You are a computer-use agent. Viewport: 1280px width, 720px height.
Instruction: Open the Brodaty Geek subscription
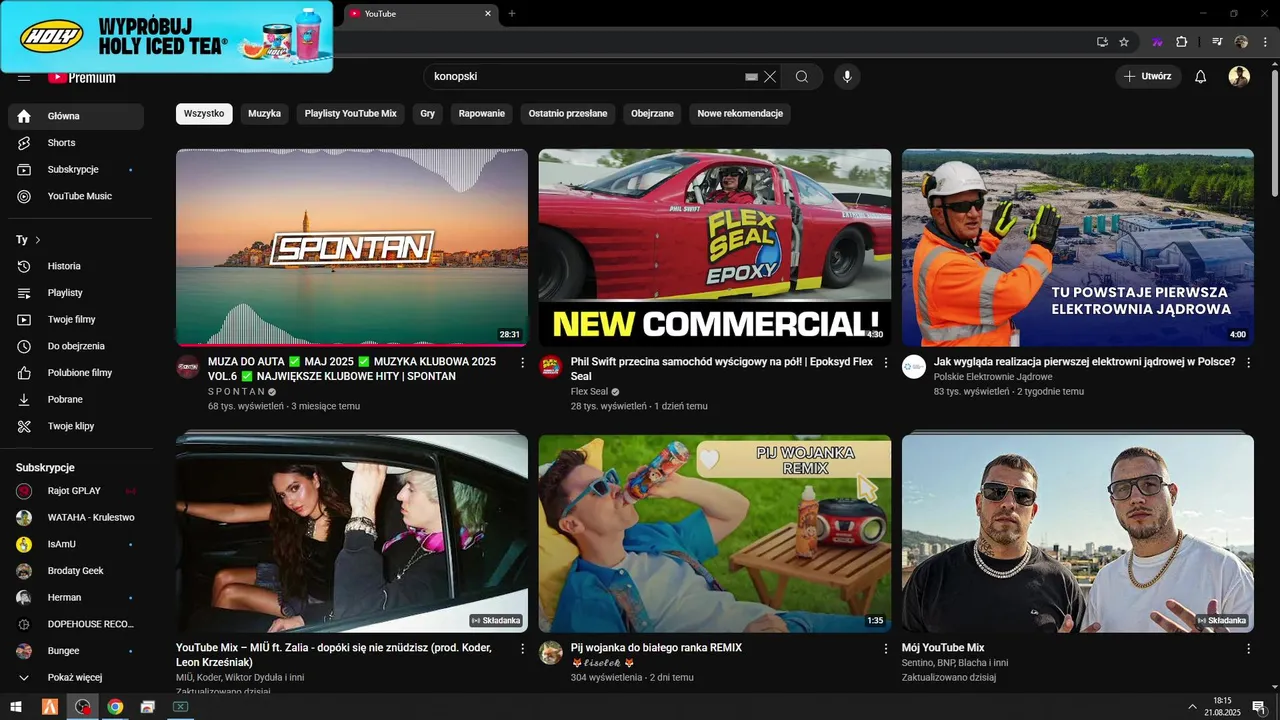tap(76, 571)
